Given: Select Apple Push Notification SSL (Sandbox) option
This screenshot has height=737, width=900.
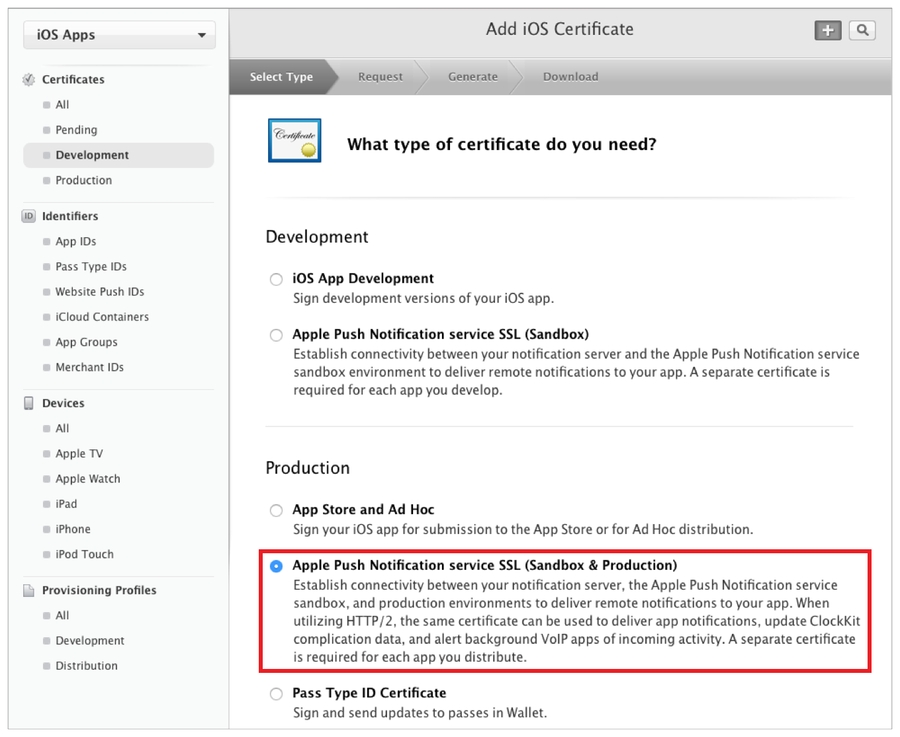Looking at the screenshot, I should tap(276, 336).
